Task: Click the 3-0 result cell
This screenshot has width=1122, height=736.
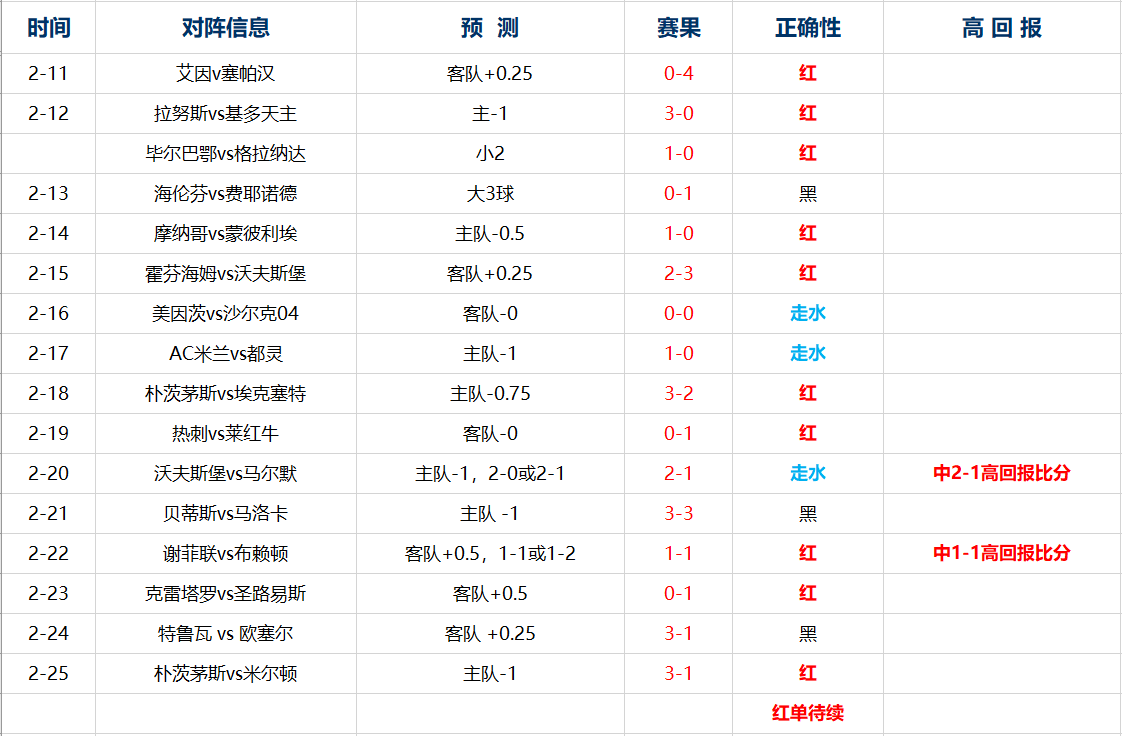Action: click(678, 114)
